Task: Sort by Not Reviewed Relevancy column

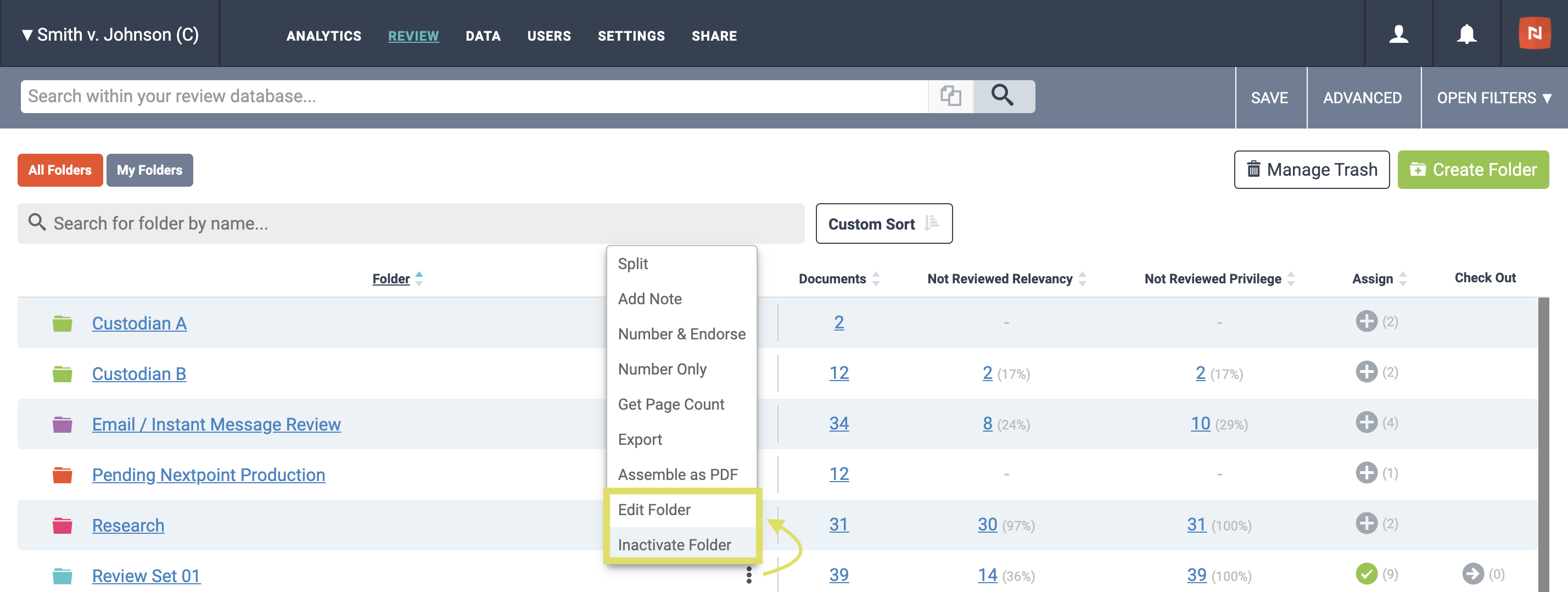Action: click(x=1006, y=279)
